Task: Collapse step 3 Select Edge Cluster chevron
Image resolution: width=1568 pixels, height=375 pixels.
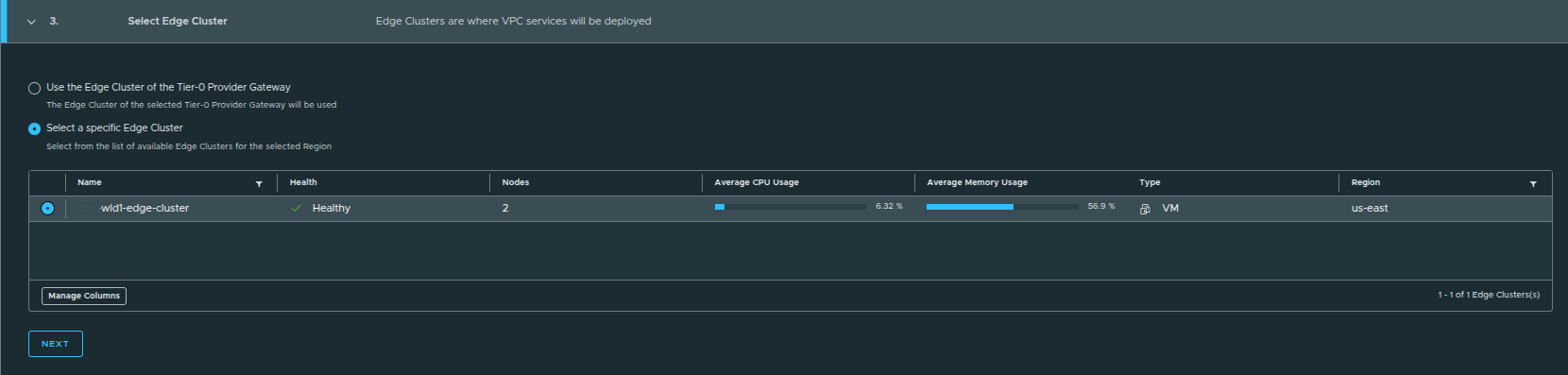Action: (x=31, y=22)
